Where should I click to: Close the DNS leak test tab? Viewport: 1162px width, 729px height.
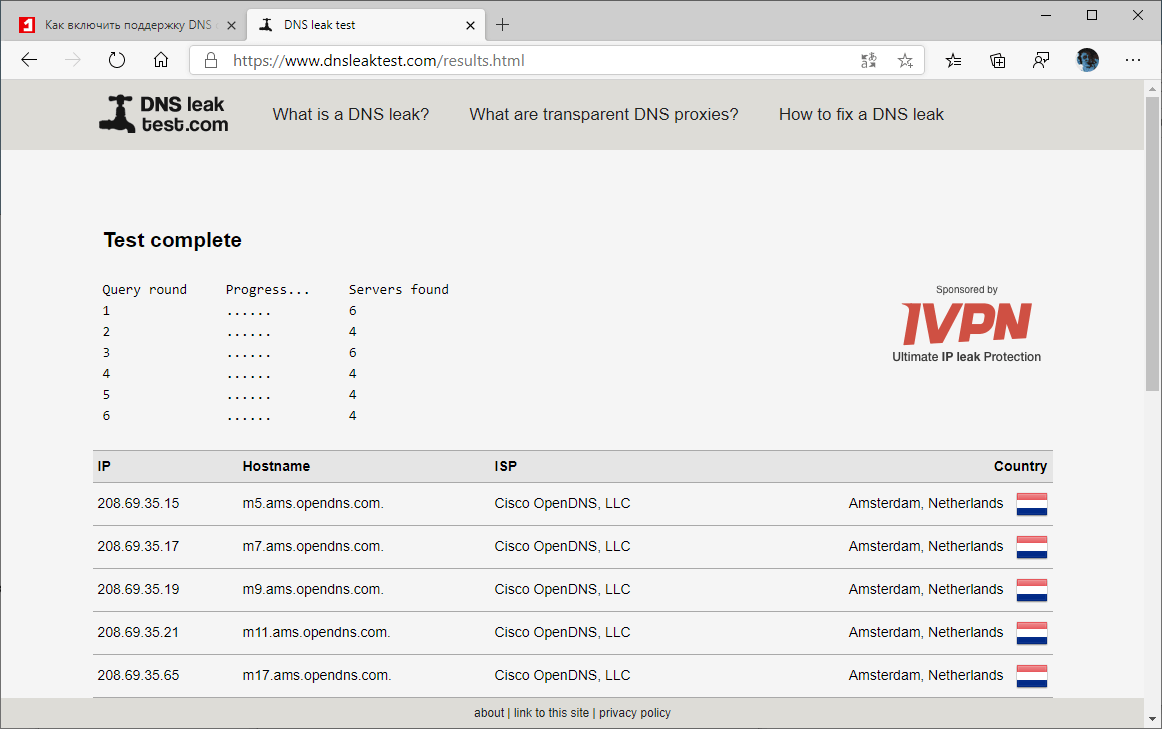point(471,25)
